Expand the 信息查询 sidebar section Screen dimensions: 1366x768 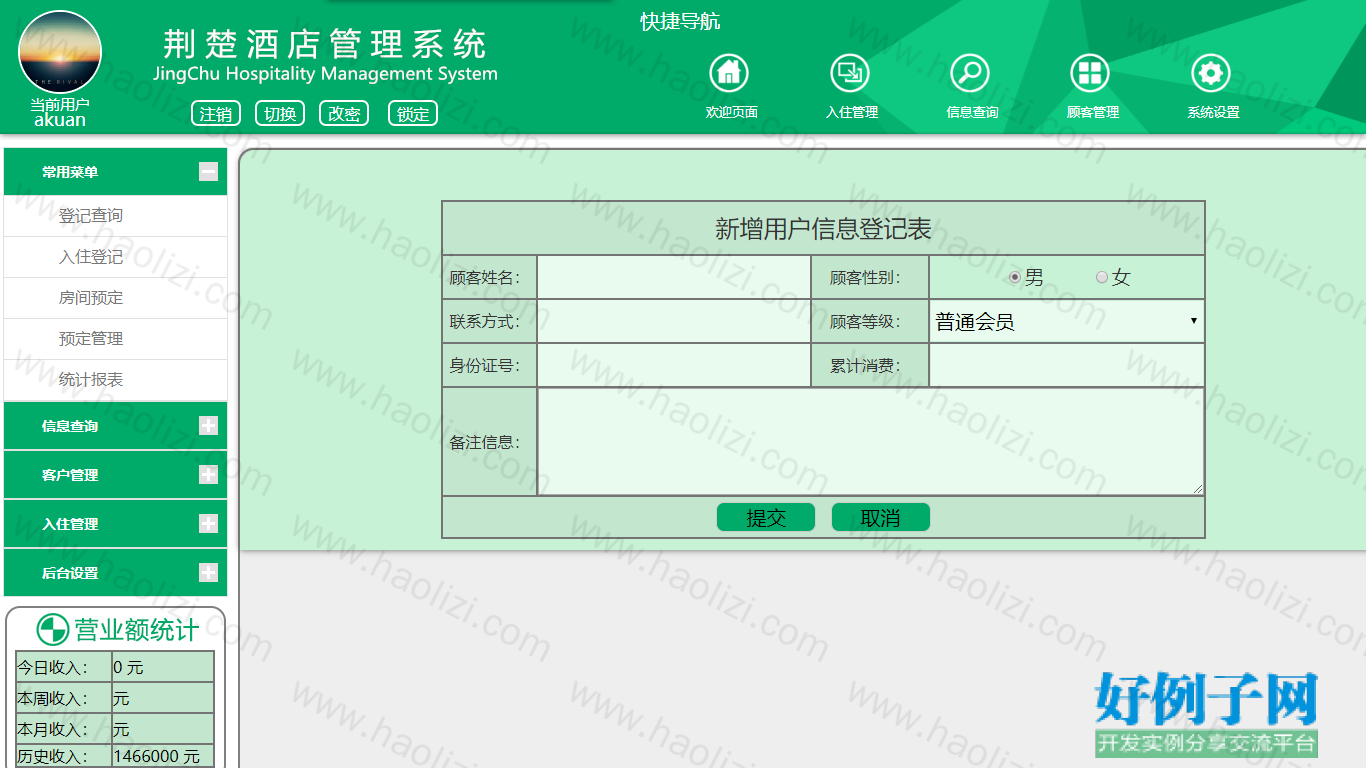pyautogui.click(x=208, y=426)
